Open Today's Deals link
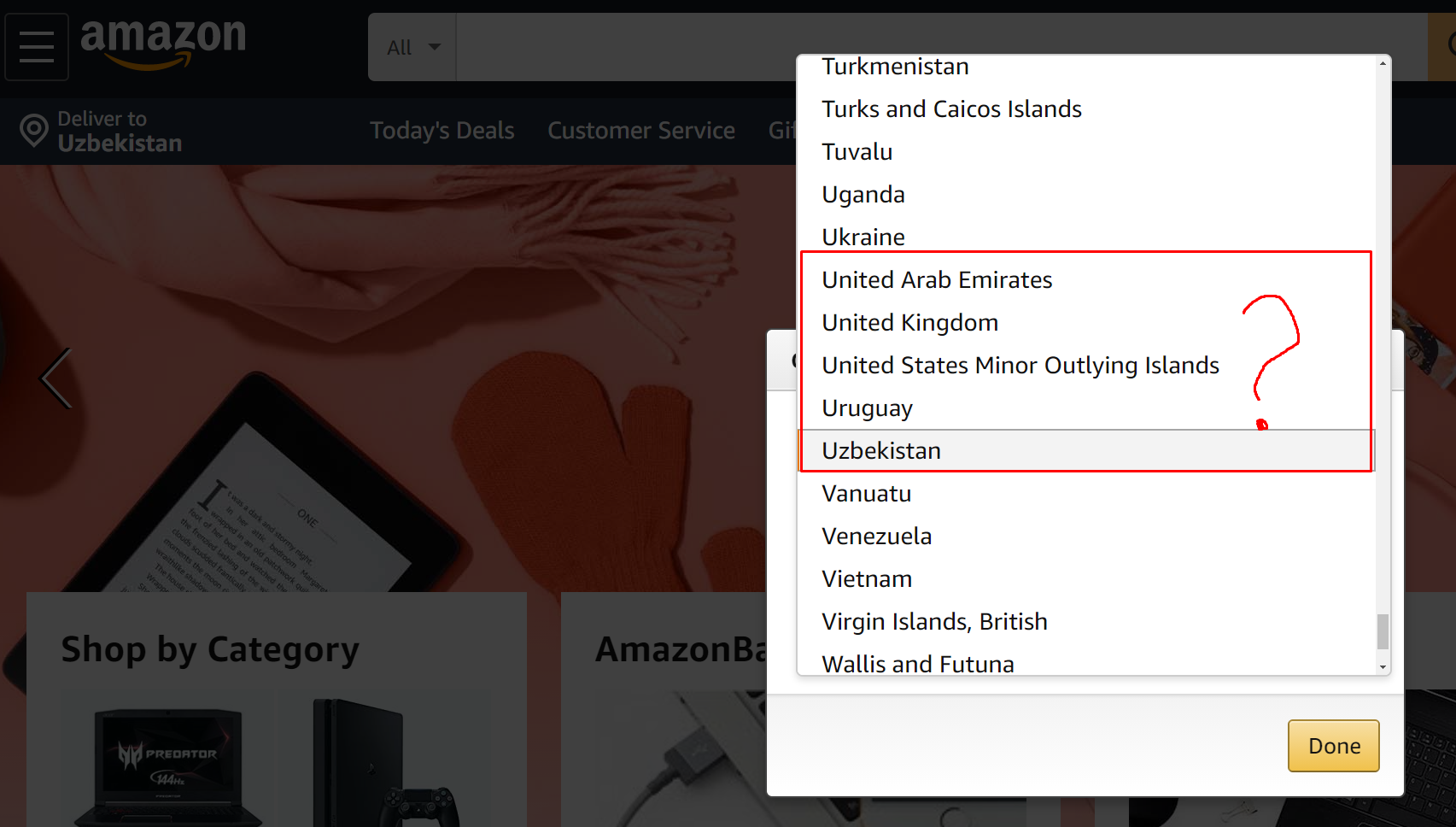 [441, 131]
